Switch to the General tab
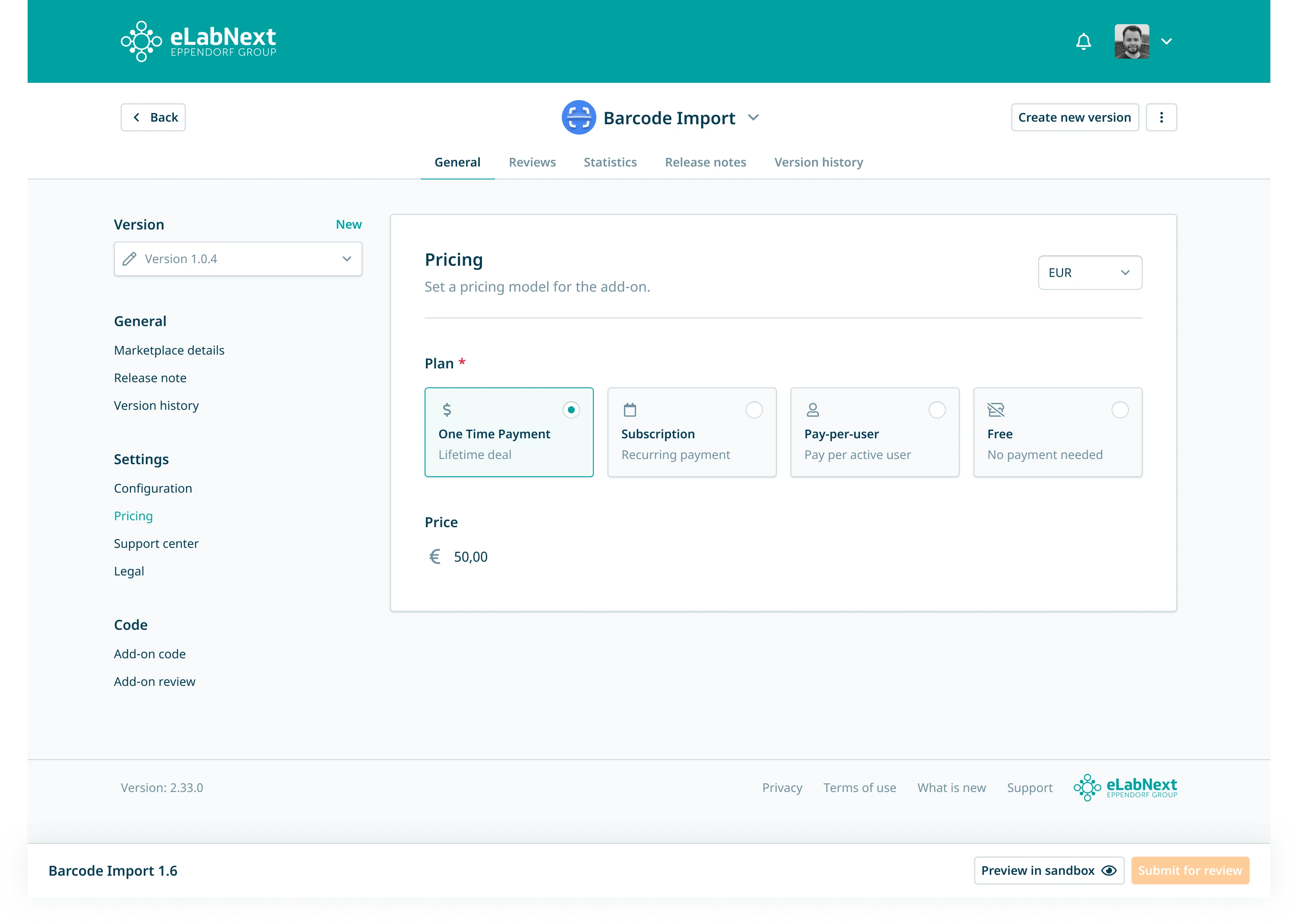The height and width of the screenshot is (924, 1298). click(x=457, y=162)
